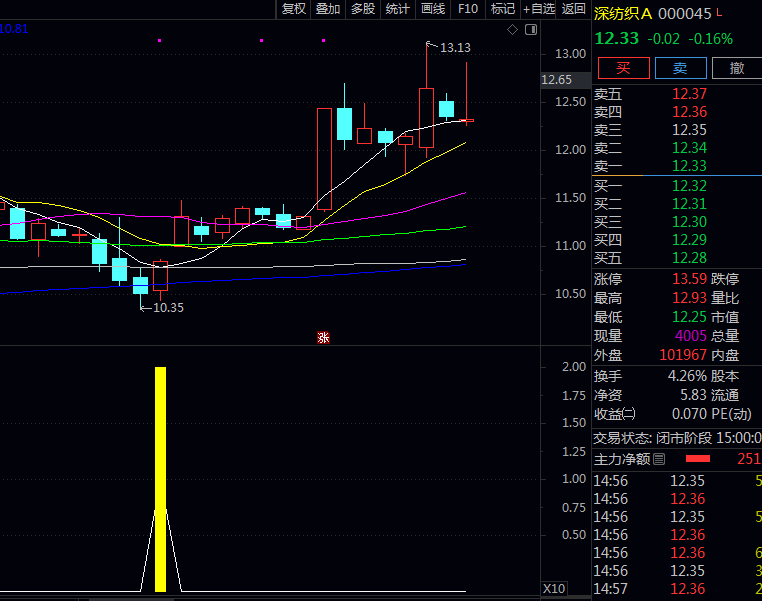Viewport: 762px width, 601px height.
Task: Open the 主力净额 list icon
Action: coord(659,460)
